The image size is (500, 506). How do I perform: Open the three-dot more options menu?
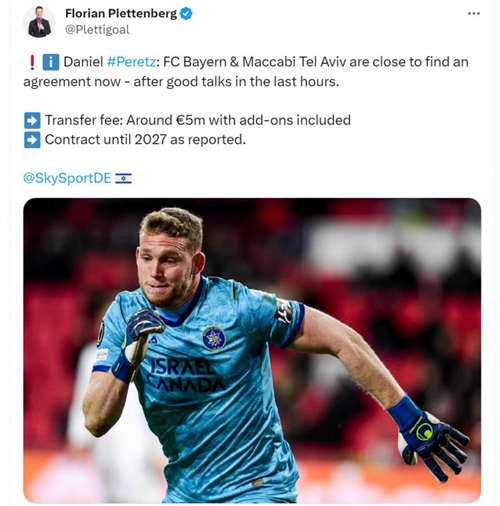coord(474,14)
